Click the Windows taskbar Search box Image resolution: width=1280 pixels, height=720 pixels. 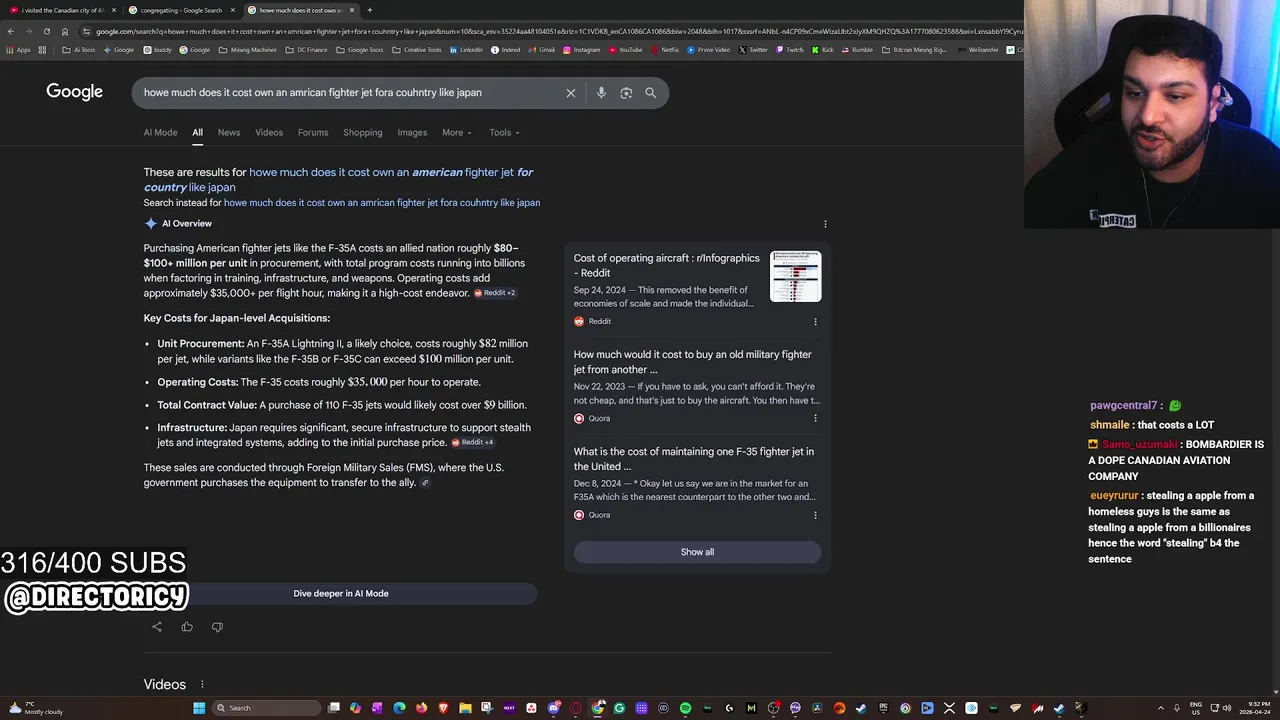pos(265,708)
